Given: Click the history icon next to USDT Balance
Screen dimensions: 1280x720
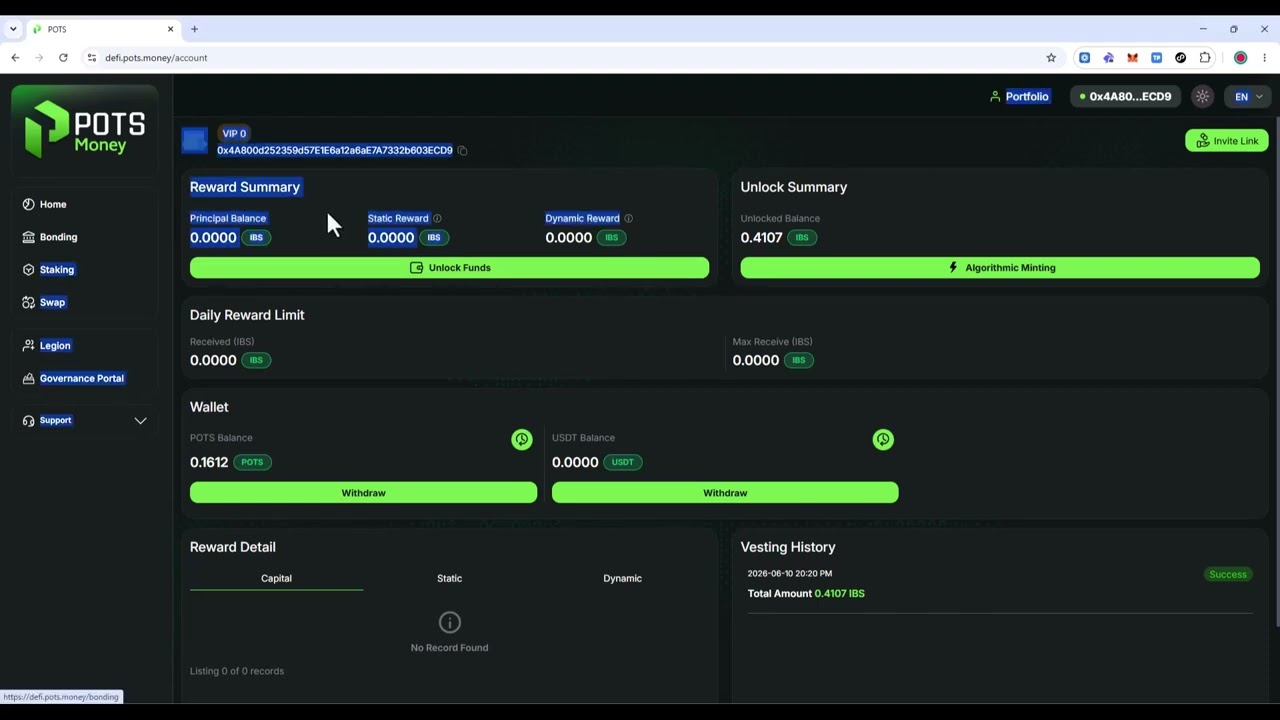Looking at the screenshot, I should click(x=883, y=439).
